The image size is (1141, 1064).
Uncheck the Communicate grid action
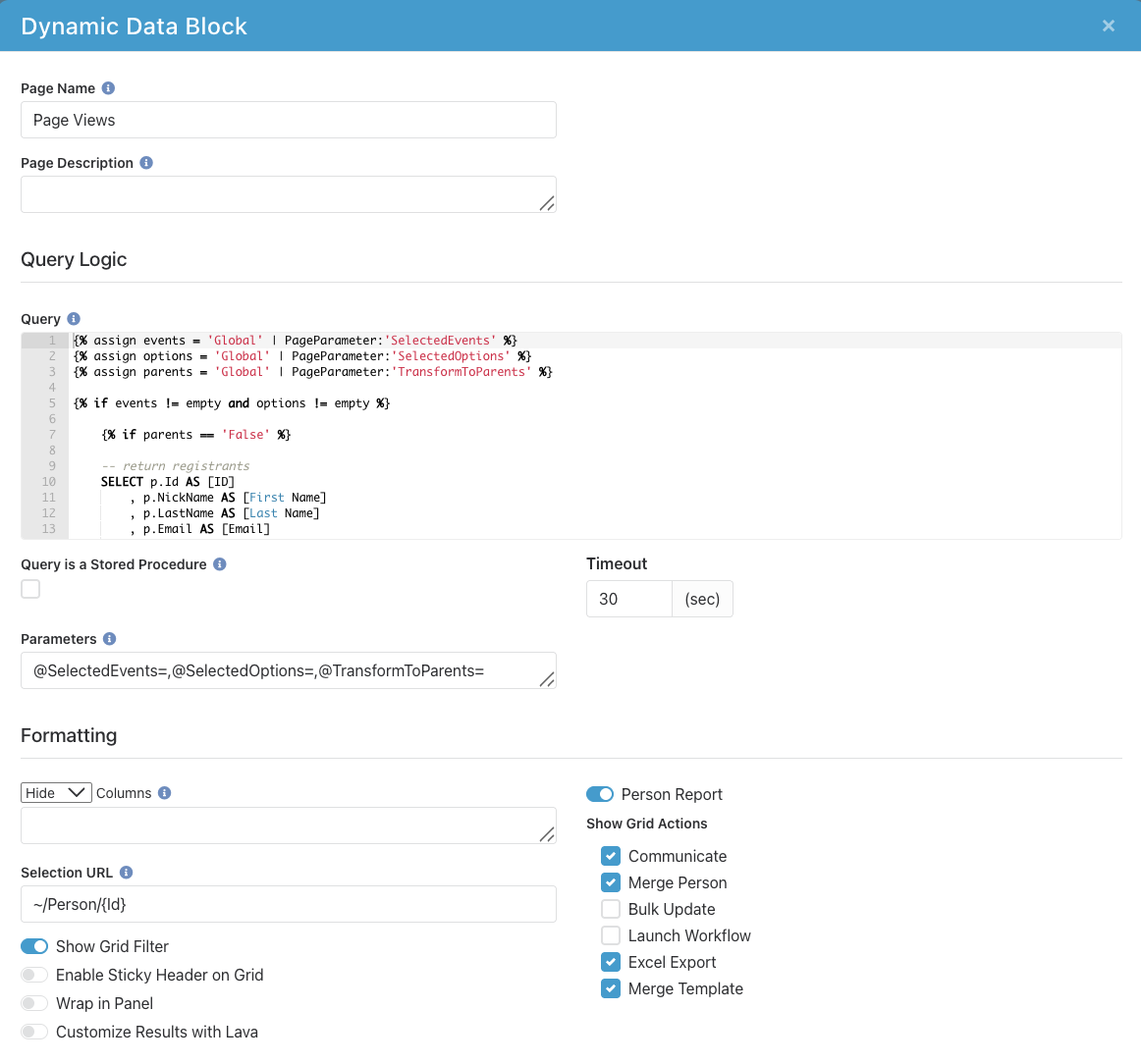(611, 856)
